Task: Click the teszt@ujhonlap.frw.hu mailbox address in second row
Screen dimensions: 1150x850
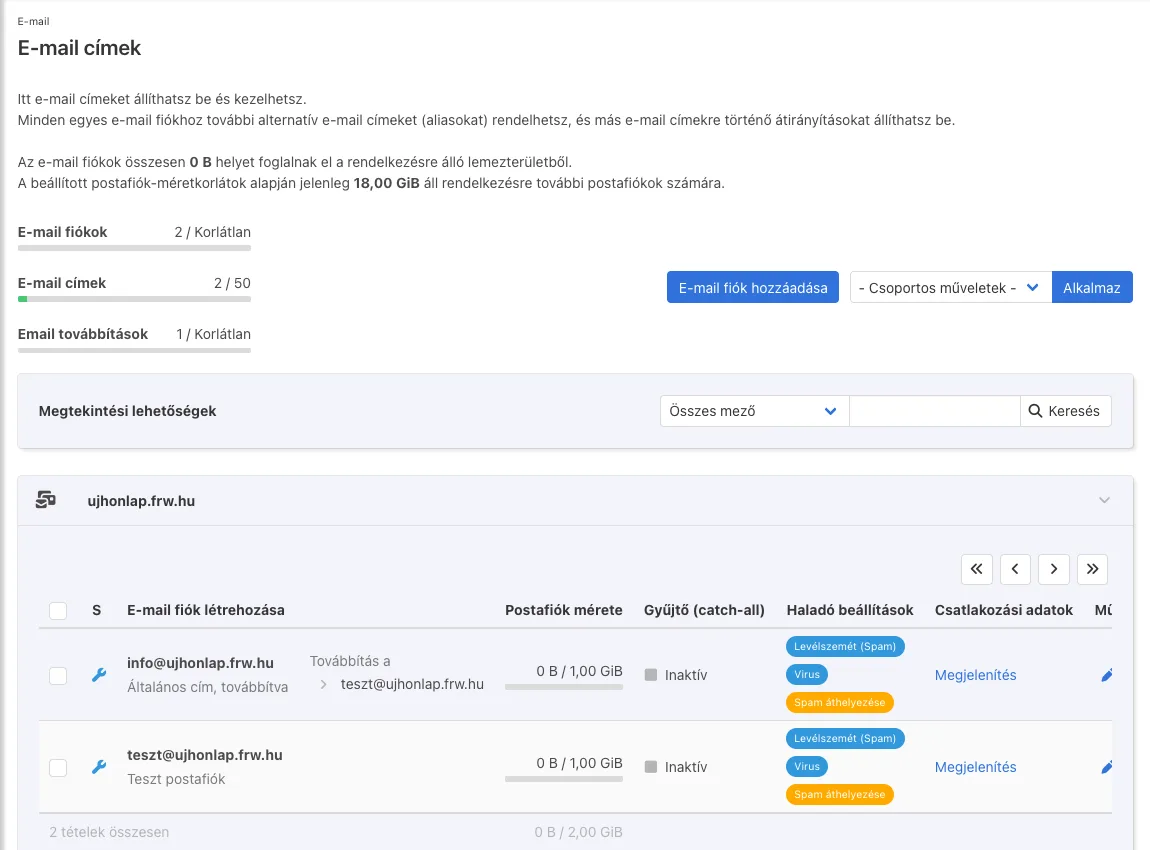Action: [205, 755]
